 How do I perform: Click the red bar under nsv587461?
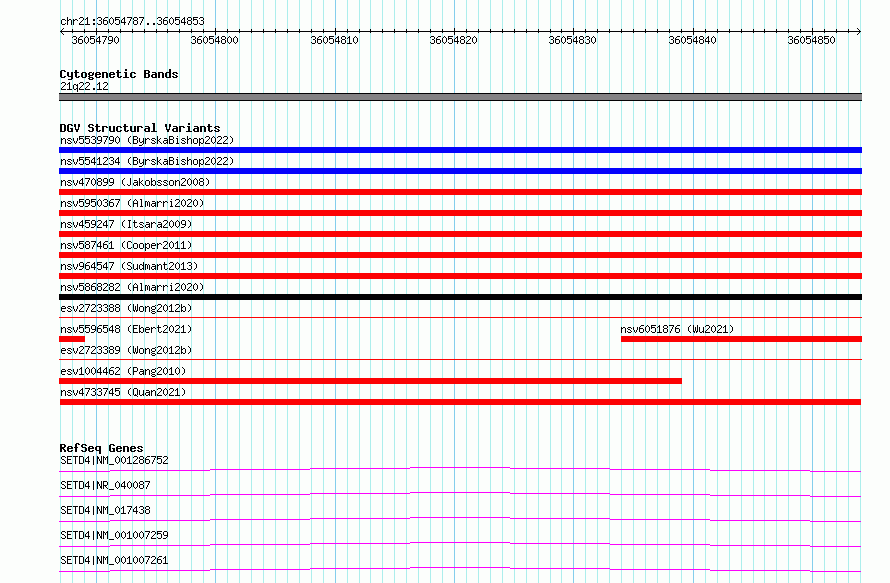[460, 255]
